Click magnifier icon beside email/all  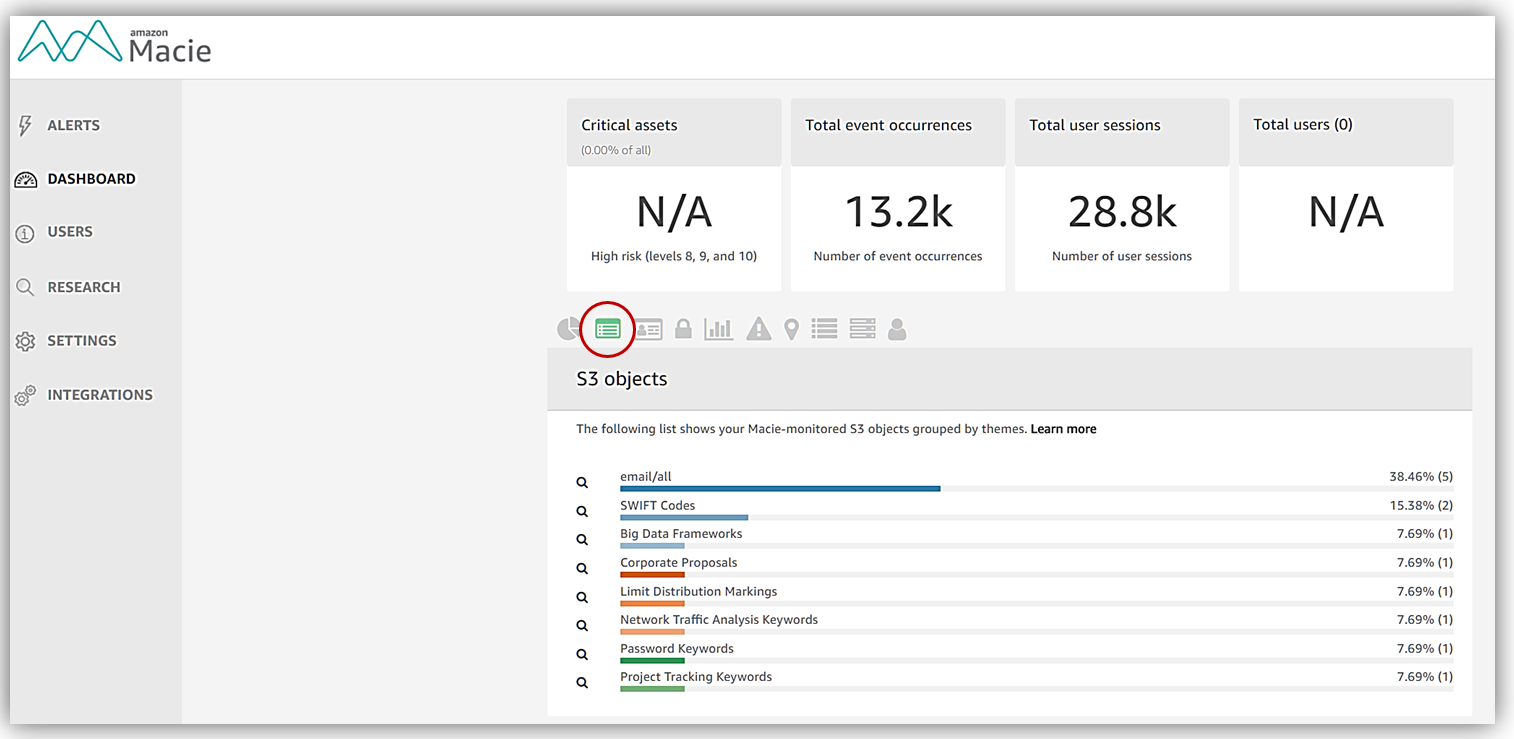click(x=582, y=483)
